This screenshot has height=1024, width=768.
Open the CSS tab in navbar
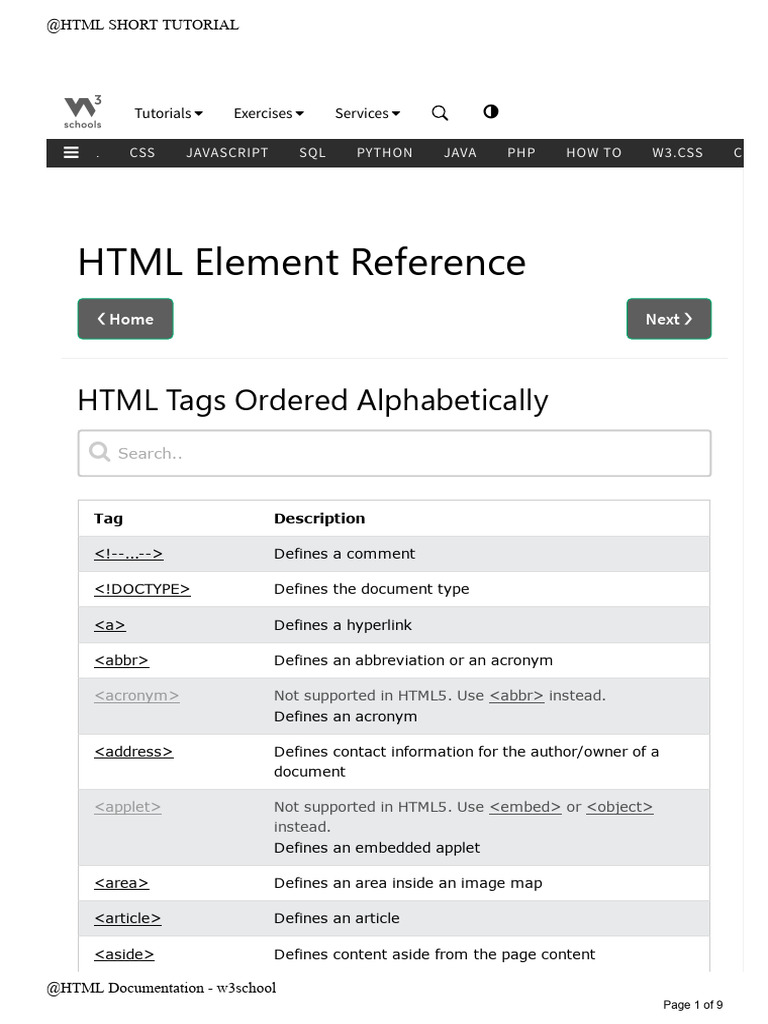point(142,153)
